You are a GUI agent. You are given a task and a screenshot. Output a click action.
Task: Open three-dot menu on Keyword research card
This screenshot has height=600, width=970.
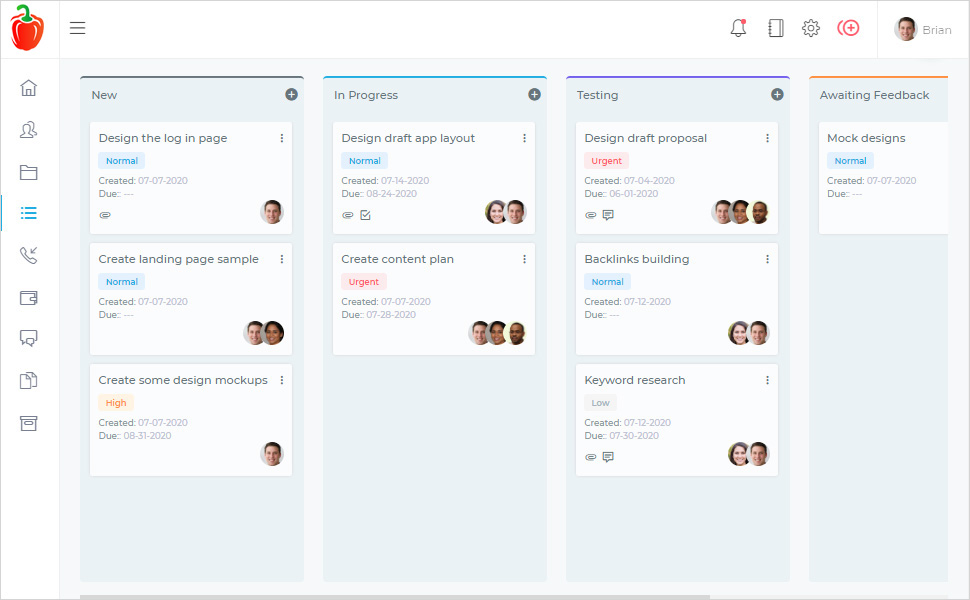[x=768, y=380]
